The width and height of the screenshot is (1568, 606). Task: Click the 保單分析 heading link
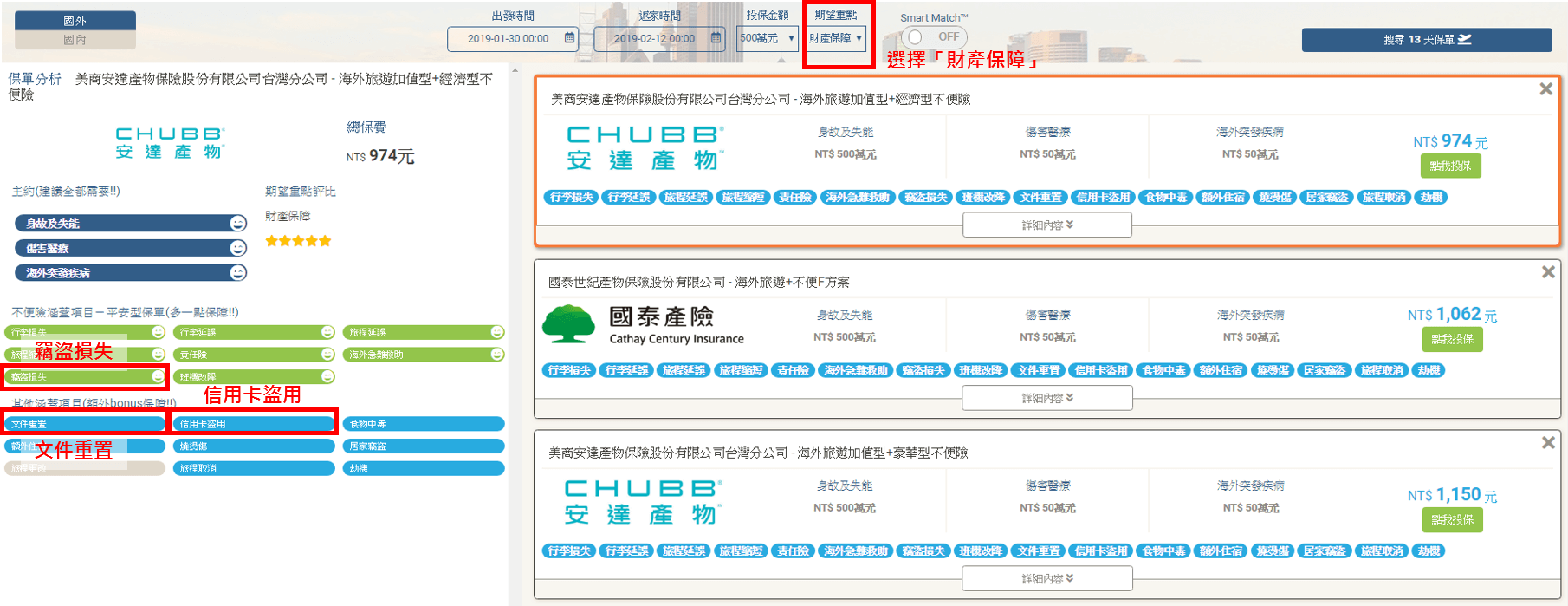[x=35, y=79]
